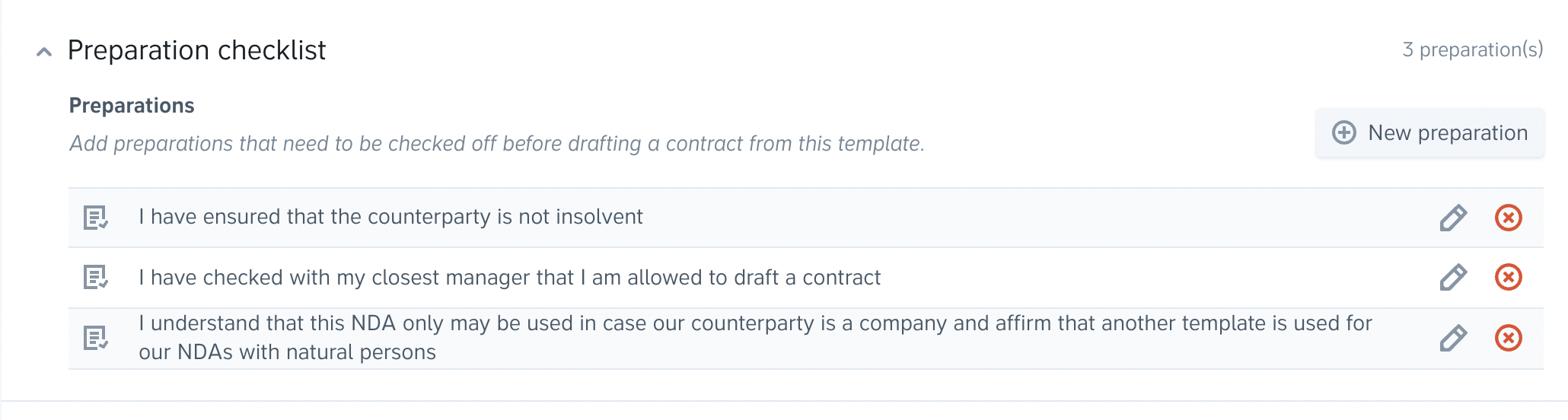Delete the NDA natural persons preparation
Image resolution: width=1568 pixels, height=420 pixels.
coord(1508,338)
